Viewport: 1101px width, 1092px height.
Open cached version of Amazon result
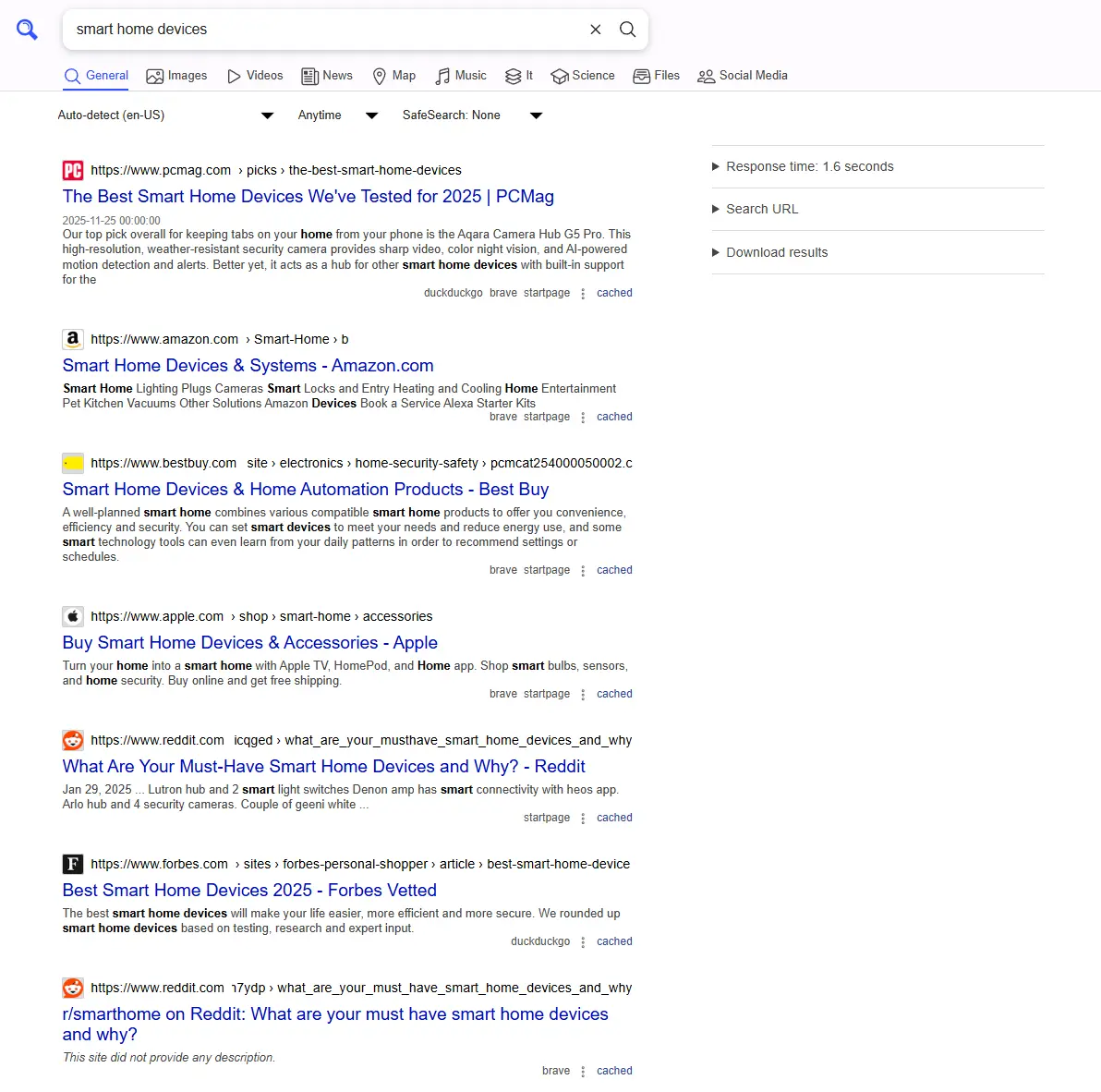pyautogui.click(x=614, y=418)
